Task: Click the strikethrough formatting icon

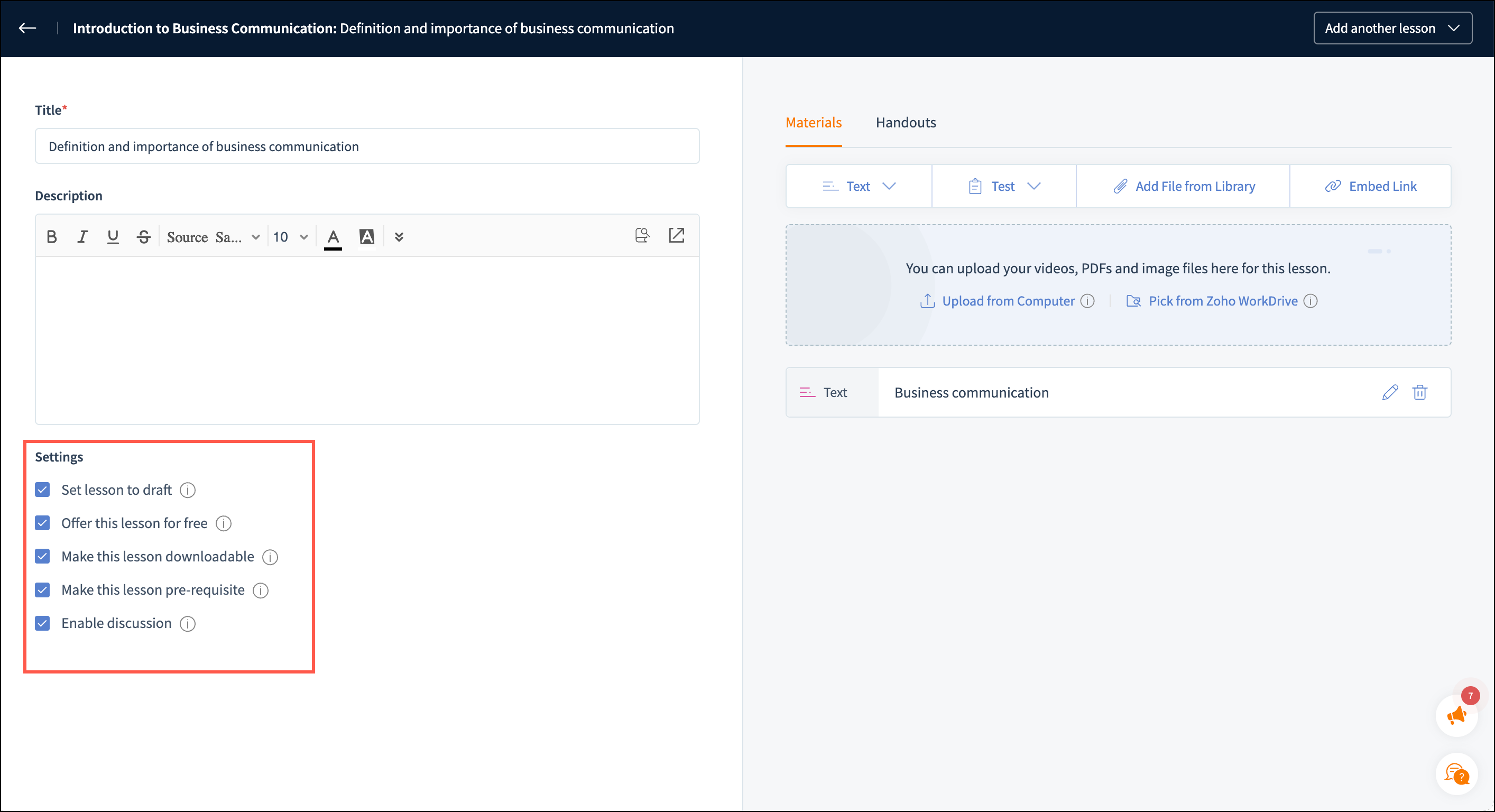Action: coord(143,237)
